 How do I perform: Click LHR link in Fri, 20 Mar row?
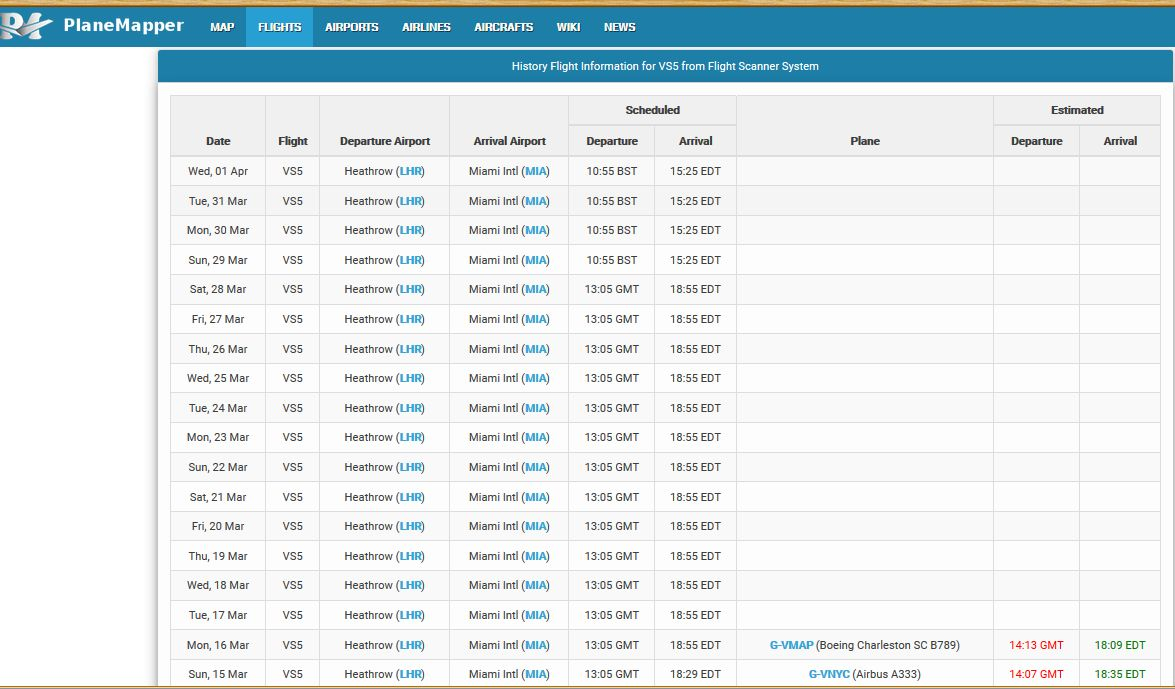(x=411, y=526)
